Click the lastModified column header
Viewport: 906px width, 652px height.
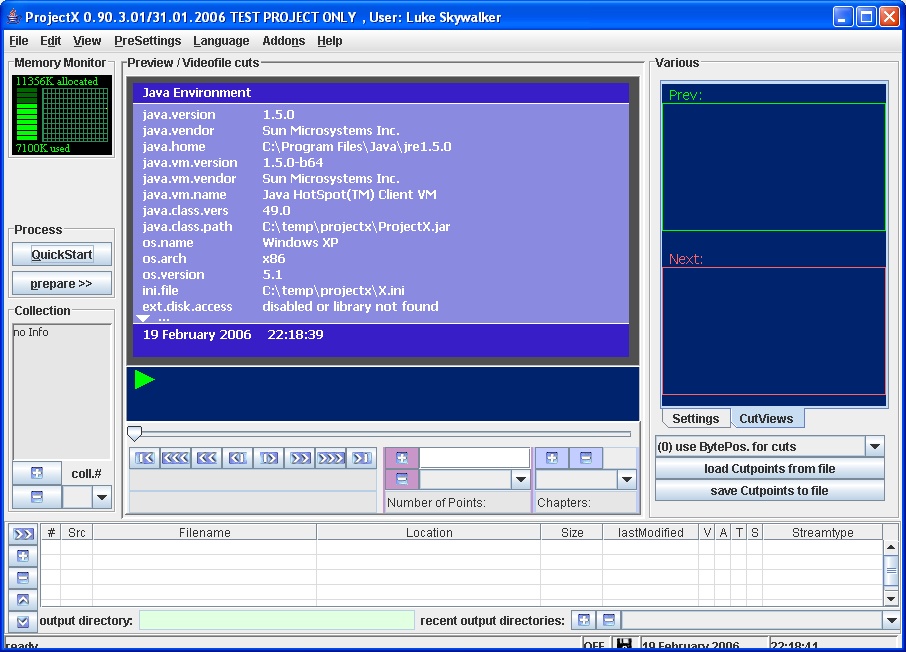pos(651,532)
